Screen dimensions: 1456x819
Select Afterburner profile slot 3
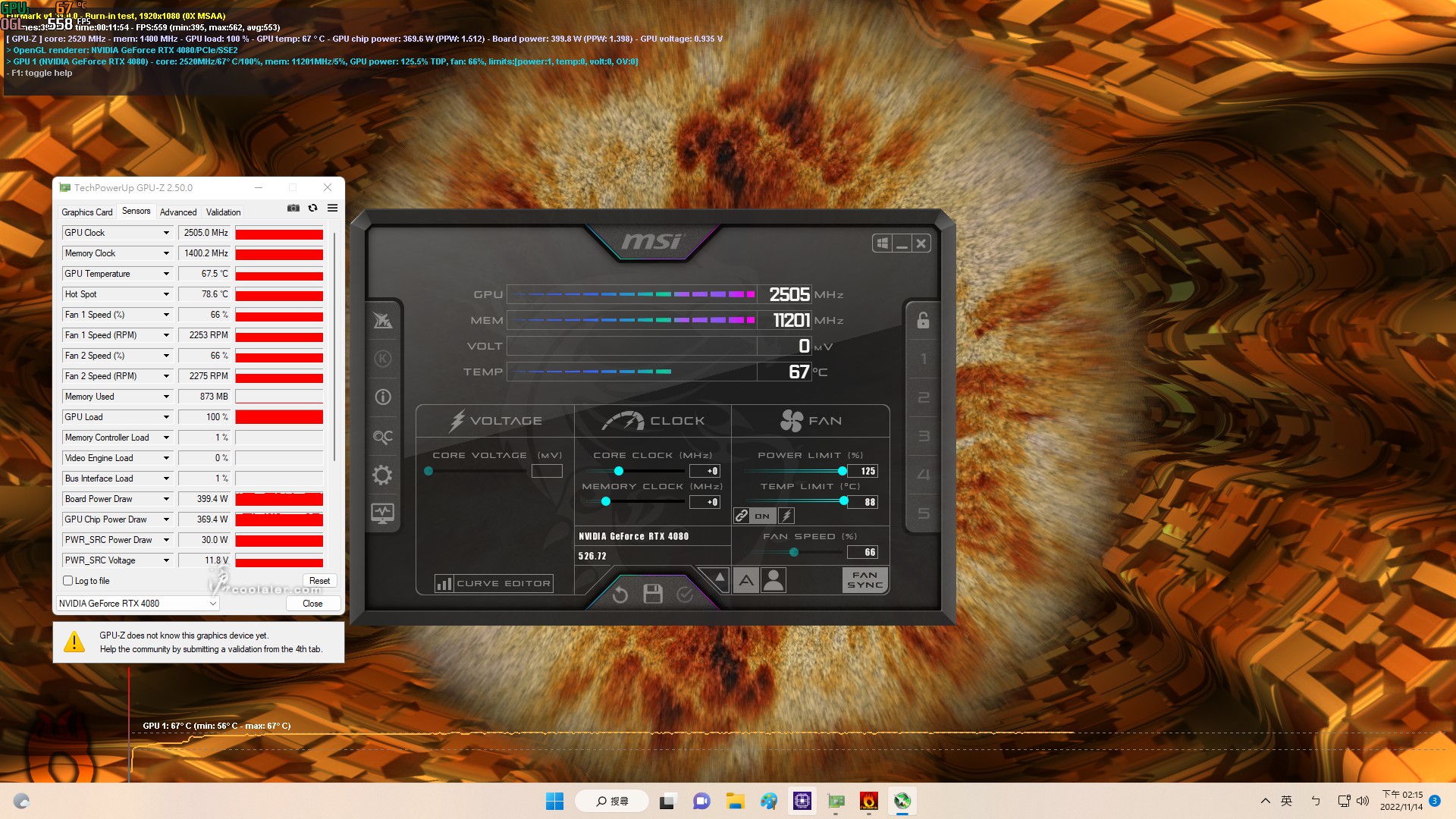tap(923, 437)
